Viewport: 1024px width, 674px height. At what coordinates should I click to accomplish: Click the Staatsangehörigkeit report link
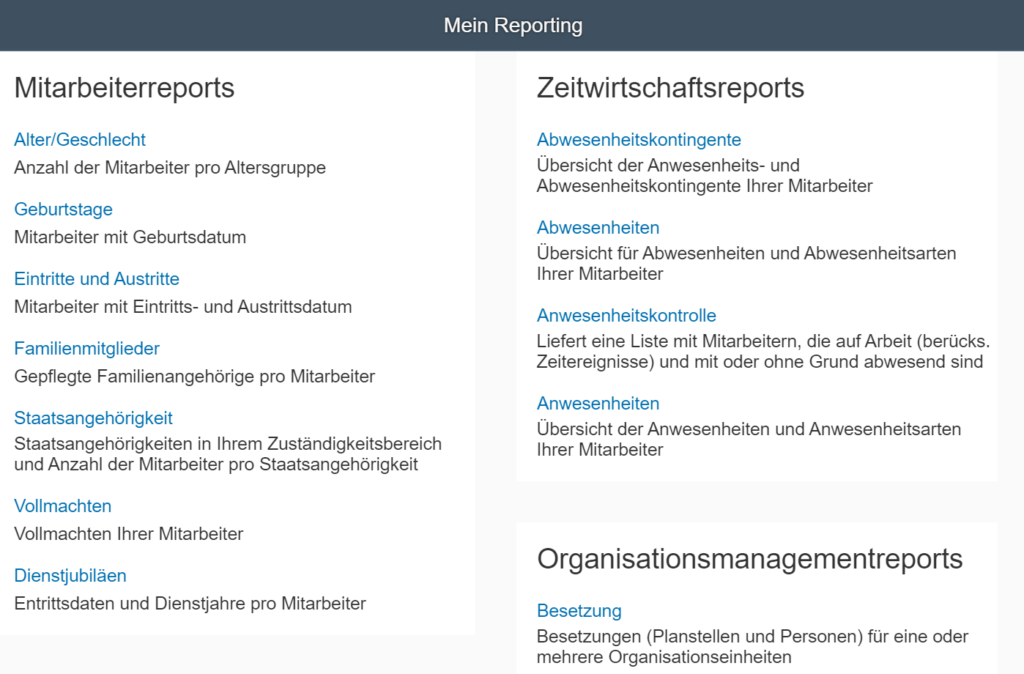[x=93, y=418]
